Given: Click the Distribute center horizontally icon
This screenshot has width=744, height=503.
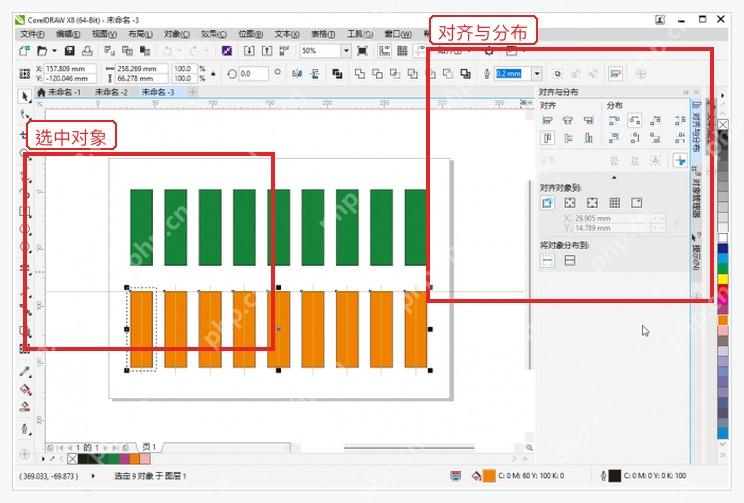Looking at the screenshot, I should coord(635,121).
